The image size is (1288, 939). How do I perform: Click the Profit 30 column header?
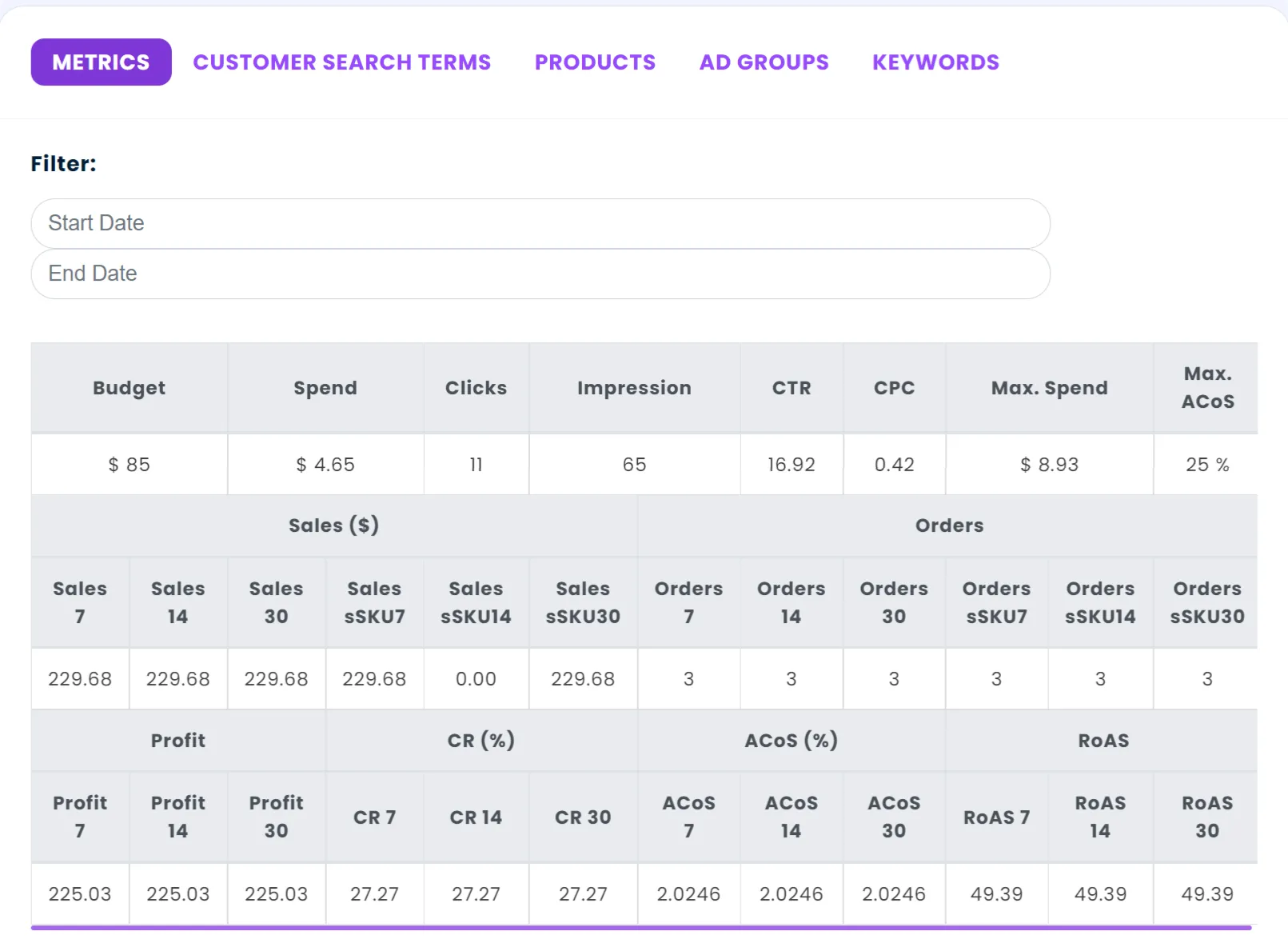pyautogui.click(x=276, y=817)
